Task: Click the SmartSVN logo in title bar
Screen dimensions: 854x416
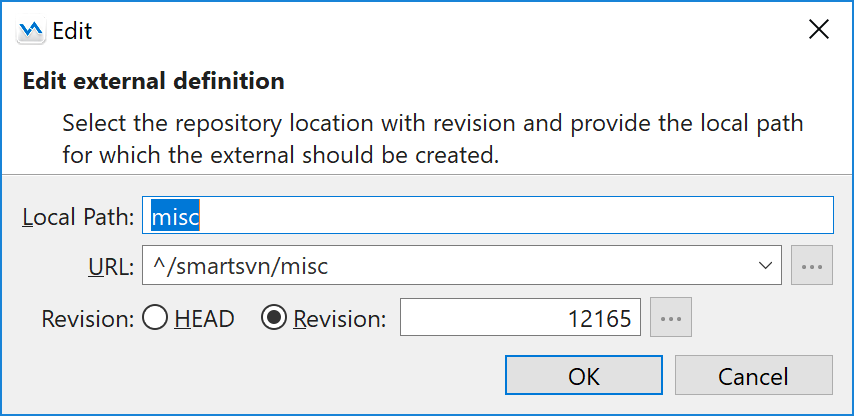Action: click(32, 31)
